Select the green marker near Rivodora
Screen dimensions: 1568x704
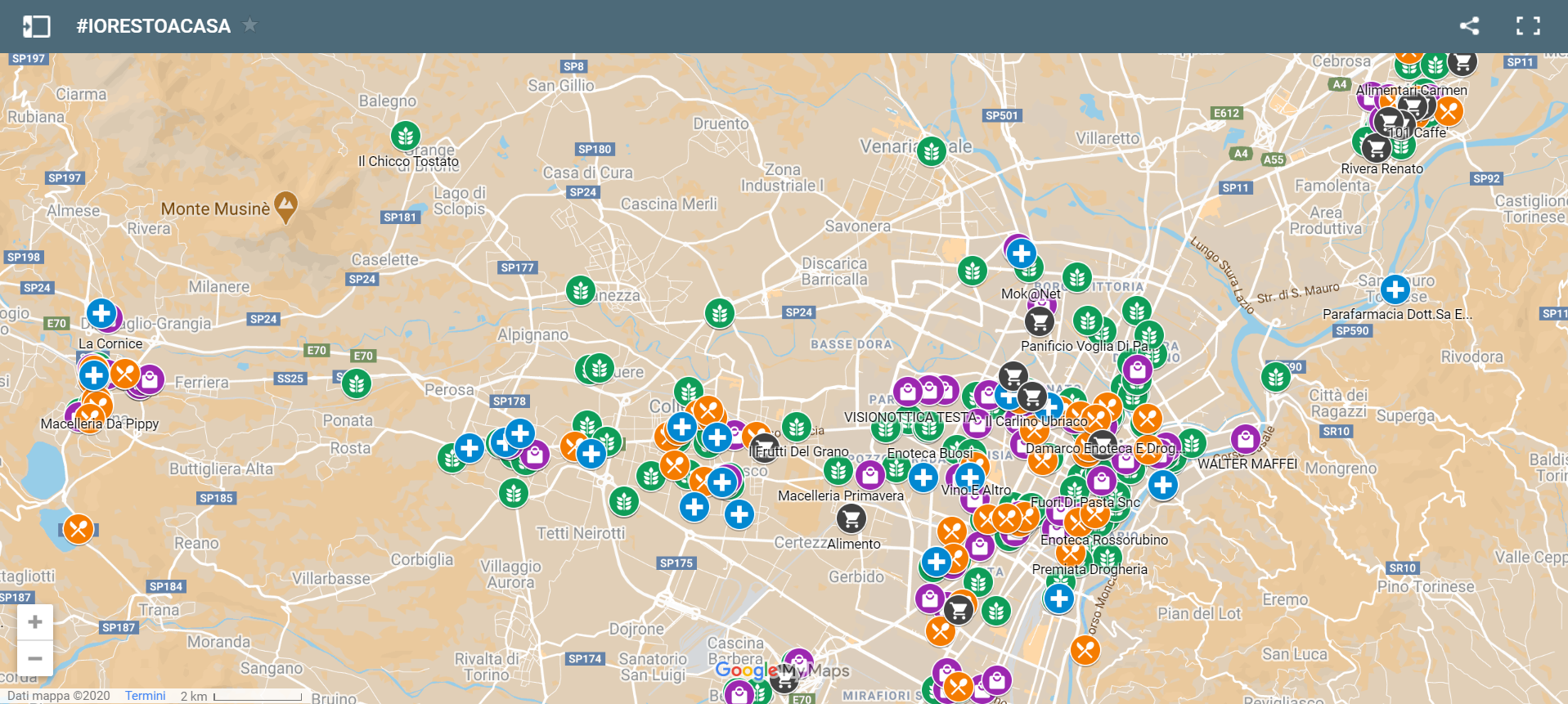click(1276, 377)
